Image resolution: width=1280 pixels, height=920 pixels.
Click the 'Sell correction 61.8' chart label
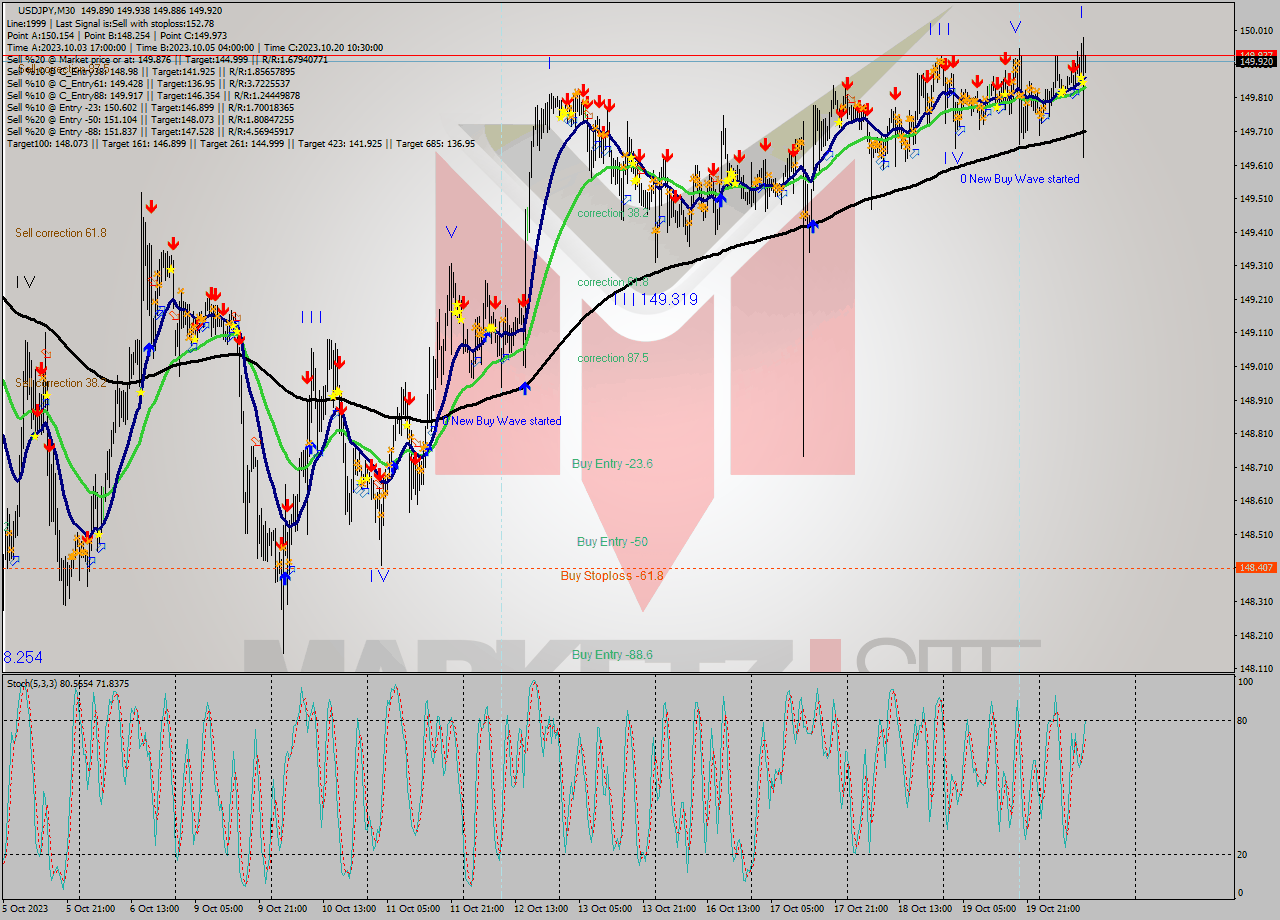coord(61,233)
